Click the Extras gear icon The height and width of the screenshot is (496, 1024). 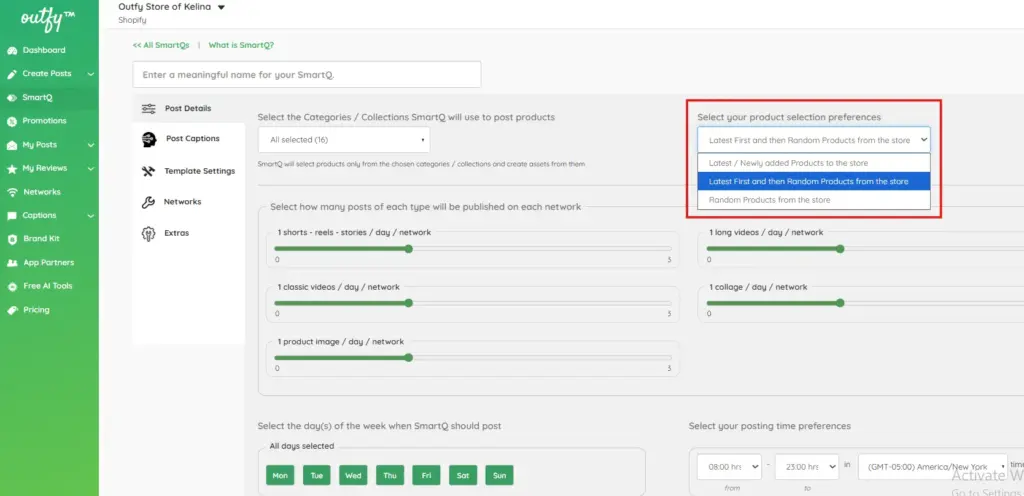tap(148, 233)
